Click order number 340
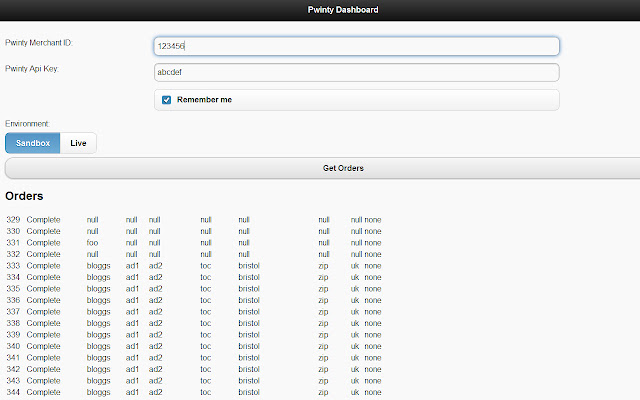640x400 pixels. (13, 346)
